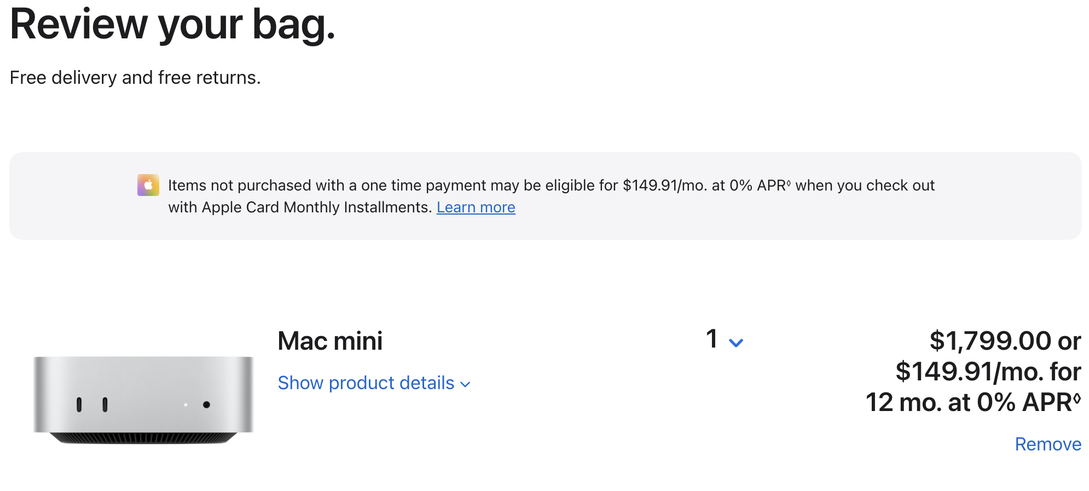Click the right USB-C port on Mac mini
Image resolution: width=1089 pixels, height=491 pixels.
[104, 405]
